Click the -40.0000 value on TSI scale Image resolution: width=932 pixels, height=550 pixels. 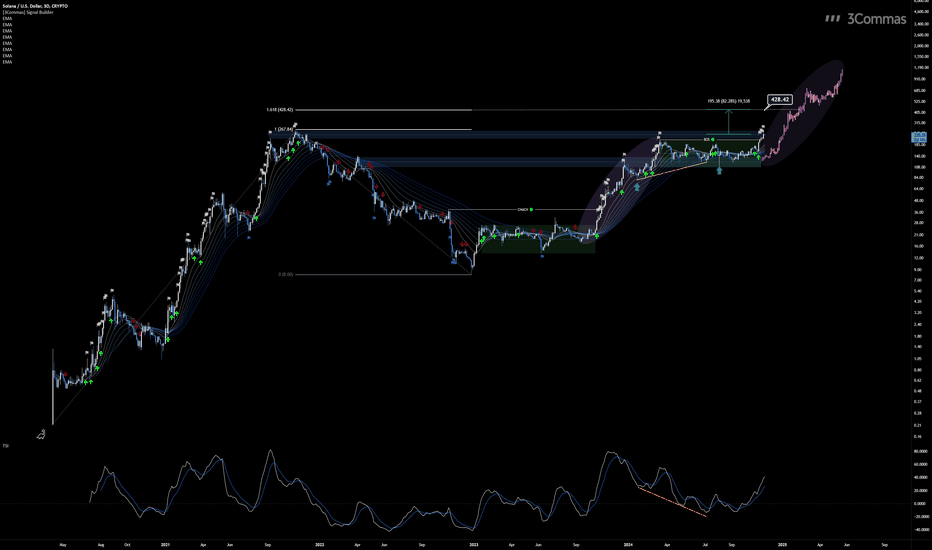(920, 529)
